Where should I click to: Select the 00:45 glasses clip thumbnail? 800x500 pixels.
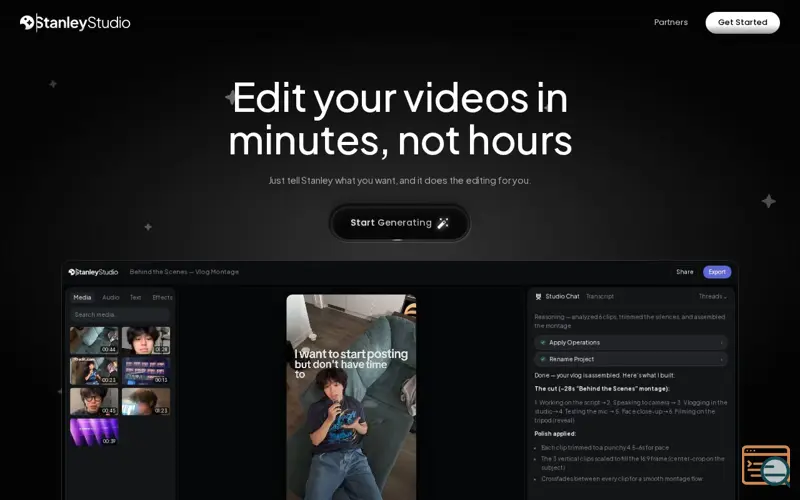[94, 401]
